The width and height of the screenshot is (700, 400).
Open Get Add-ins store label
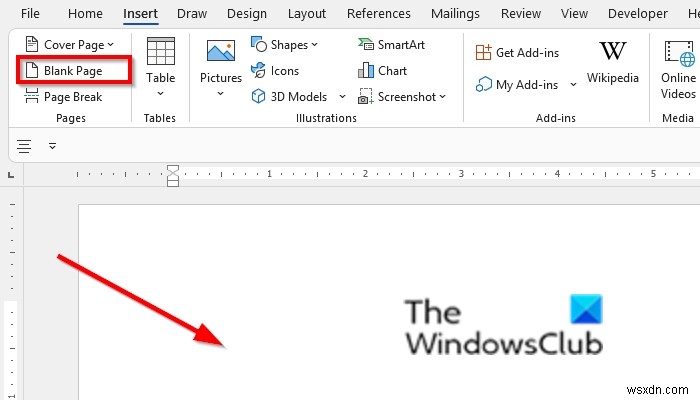[527, 53]
